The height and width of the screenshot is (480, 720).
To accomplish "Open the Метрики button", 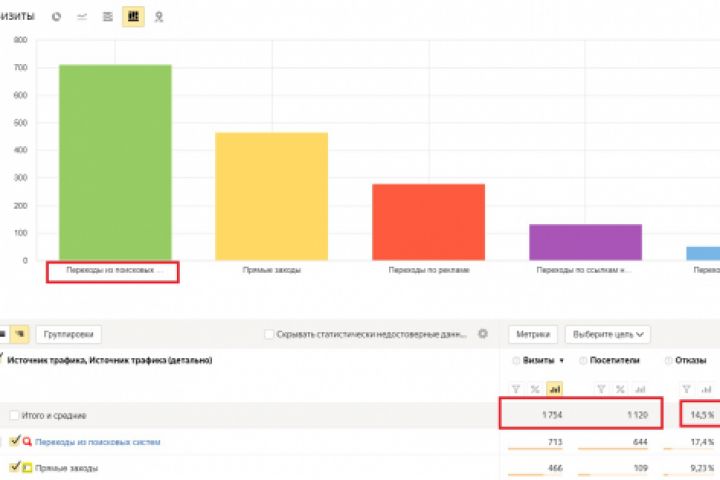I will [x=533, y=334].
